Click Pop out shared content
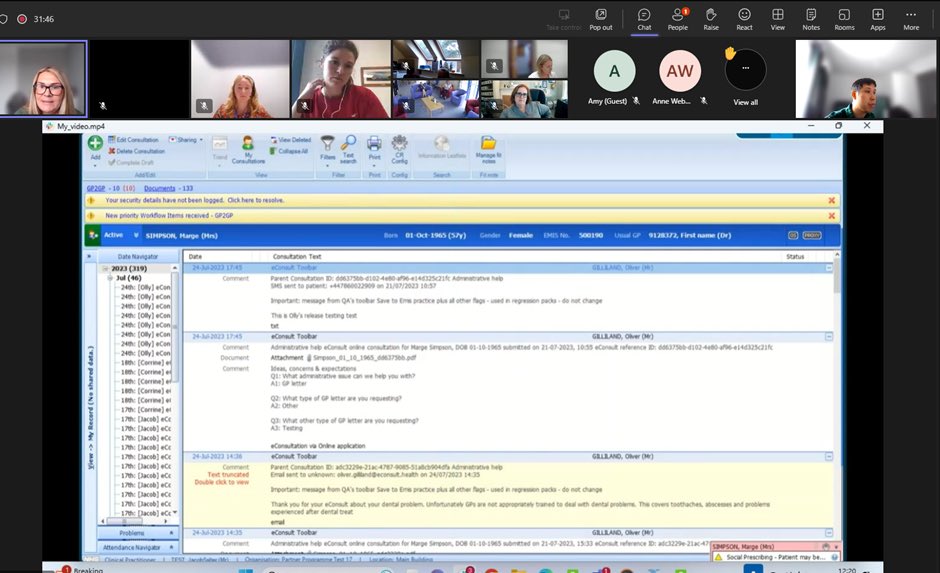The width and height of the screenshot is (940, 573). click(601, 19)
